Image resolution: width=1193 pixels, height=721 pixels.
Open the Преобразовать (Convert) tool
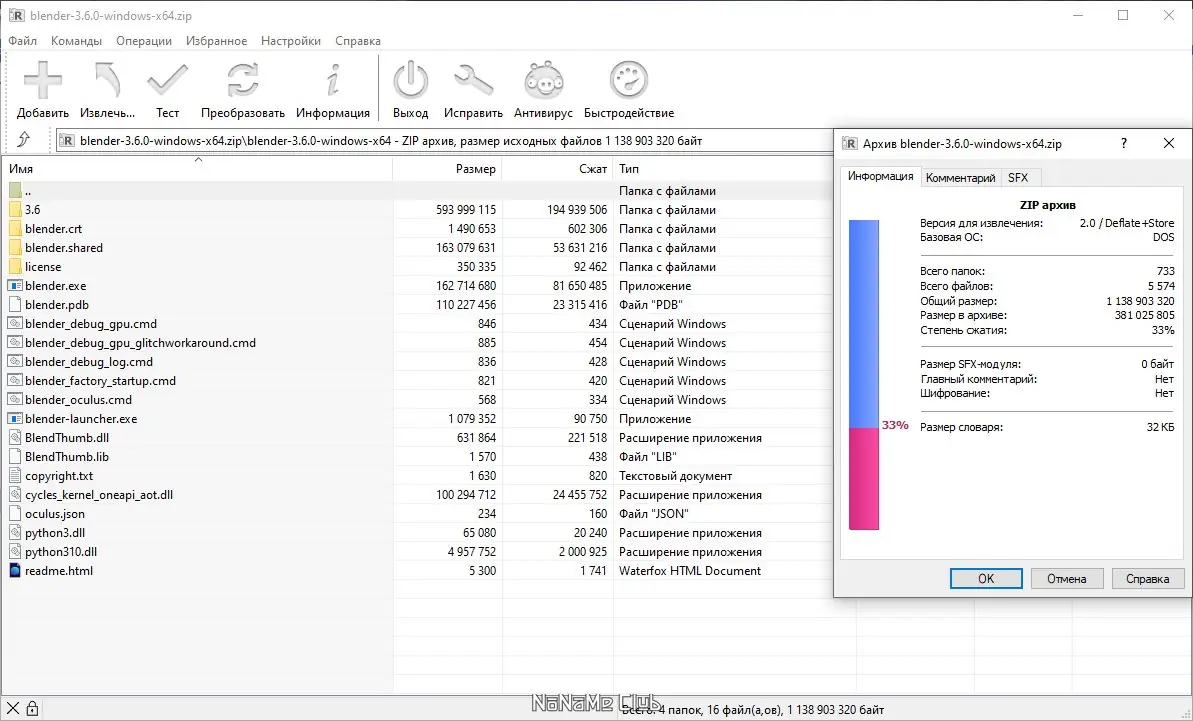[243, 80]
